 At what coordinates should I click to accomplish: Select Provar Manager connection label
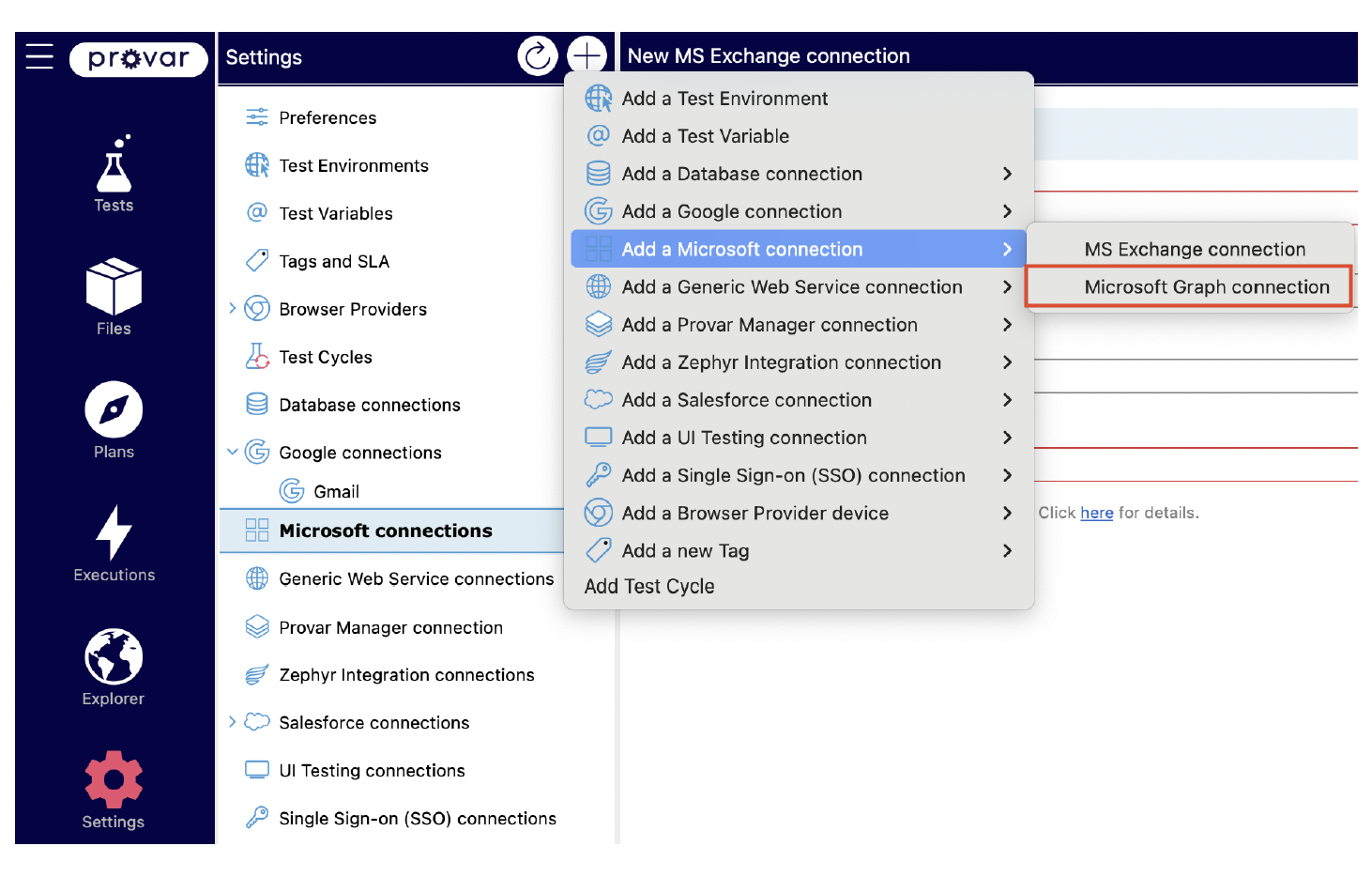click(391, 627)
